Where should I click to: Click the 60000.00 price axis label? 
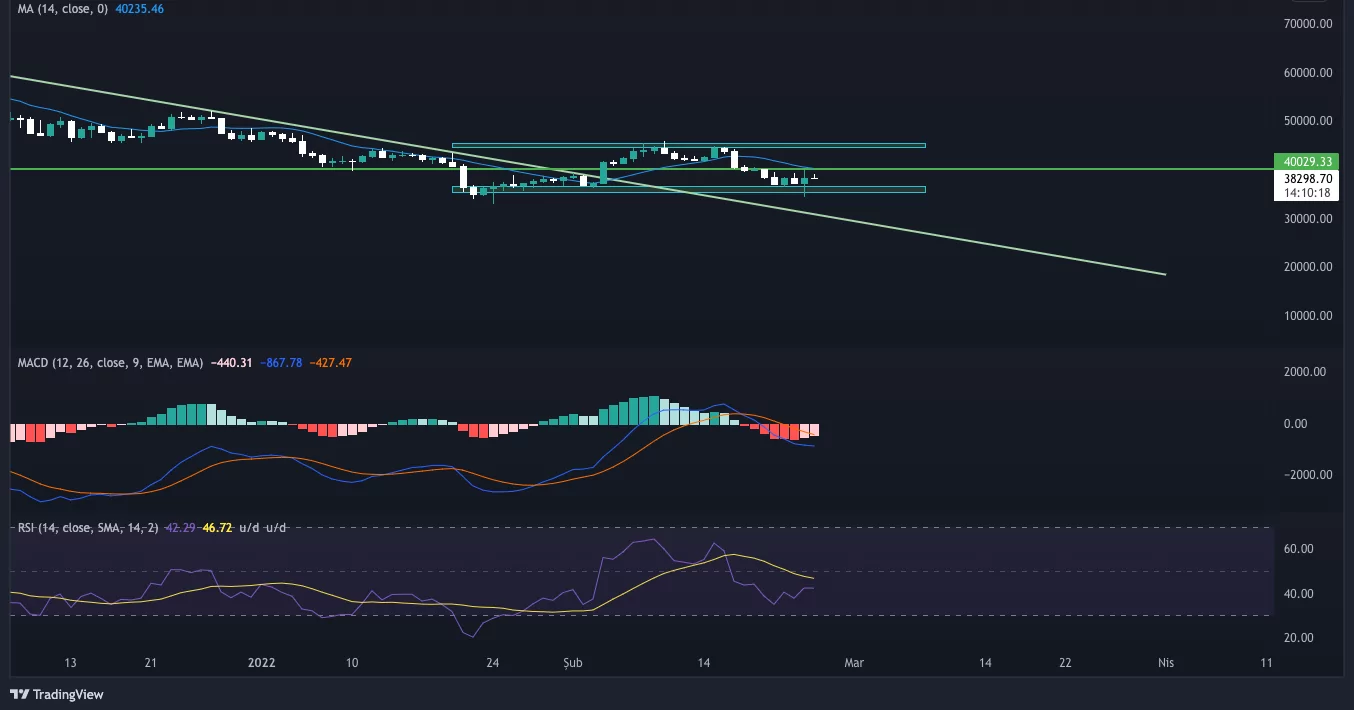1308,72
